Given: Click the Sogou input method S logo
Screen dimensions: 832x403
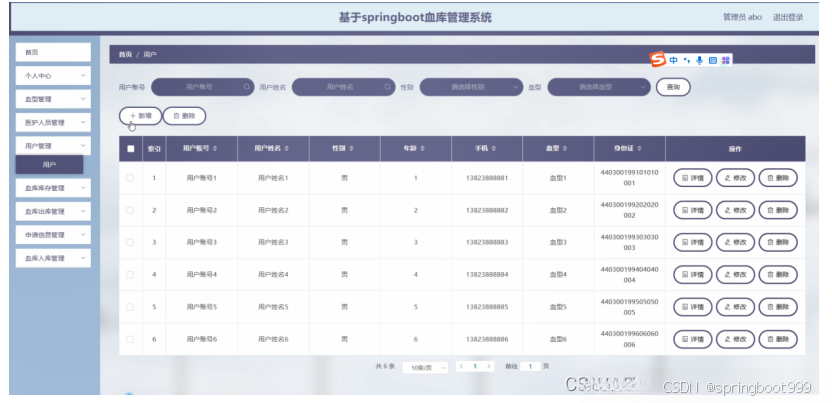Looking at the screenshot, I should click(x=658, y=59).
